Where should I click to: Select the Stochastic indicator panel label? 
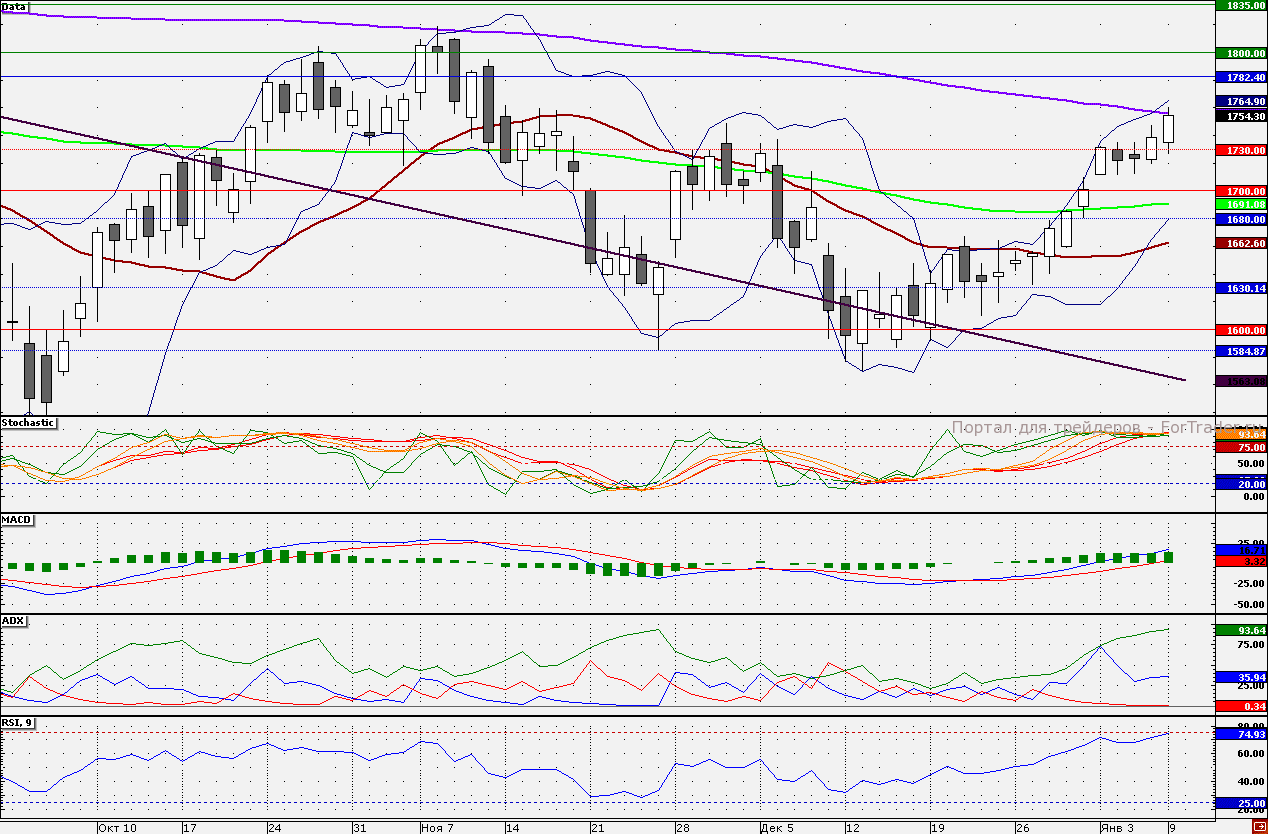coord(28,423)
